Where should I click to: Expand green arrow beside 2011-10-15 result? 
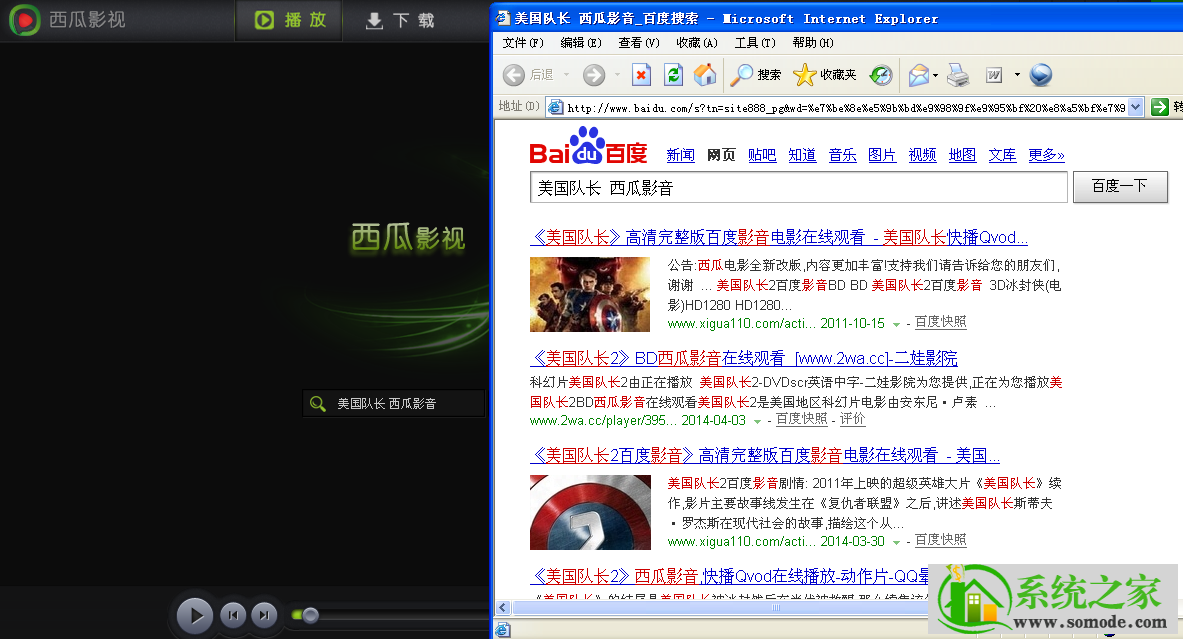(x=896, y=324)
